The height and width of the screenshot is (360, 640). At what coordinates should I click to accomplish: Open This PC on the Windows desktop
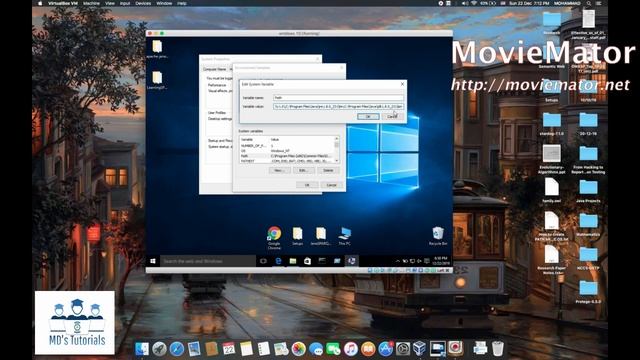[344, 236]
